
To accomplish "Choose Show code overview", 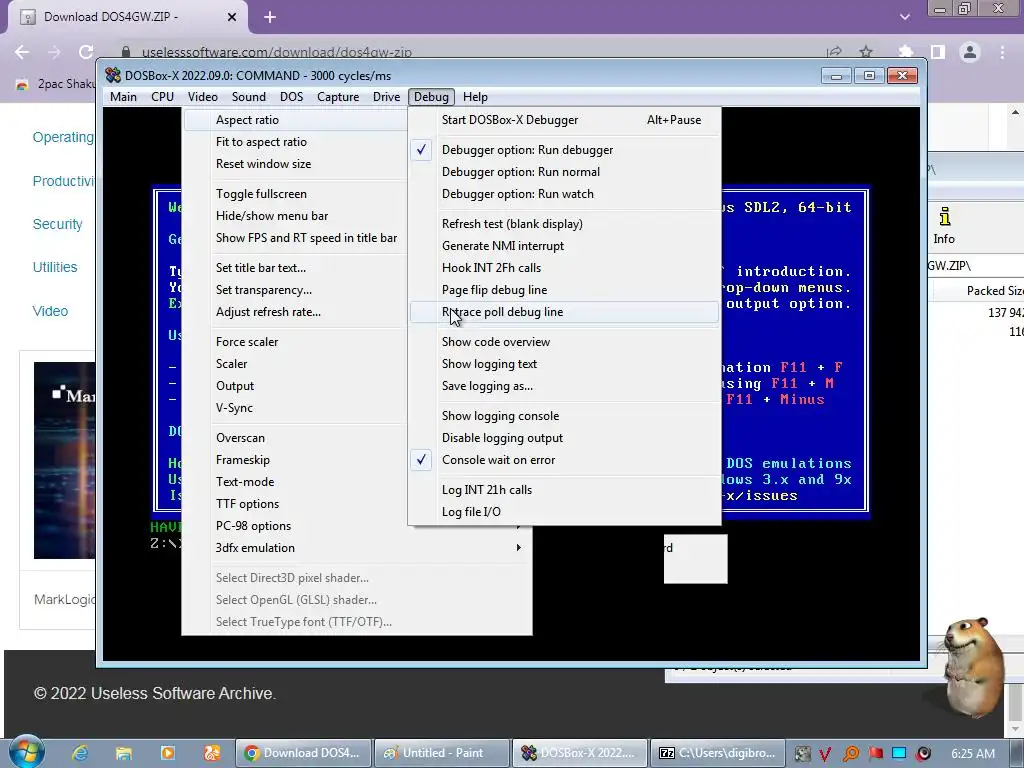I will point(565,342).
